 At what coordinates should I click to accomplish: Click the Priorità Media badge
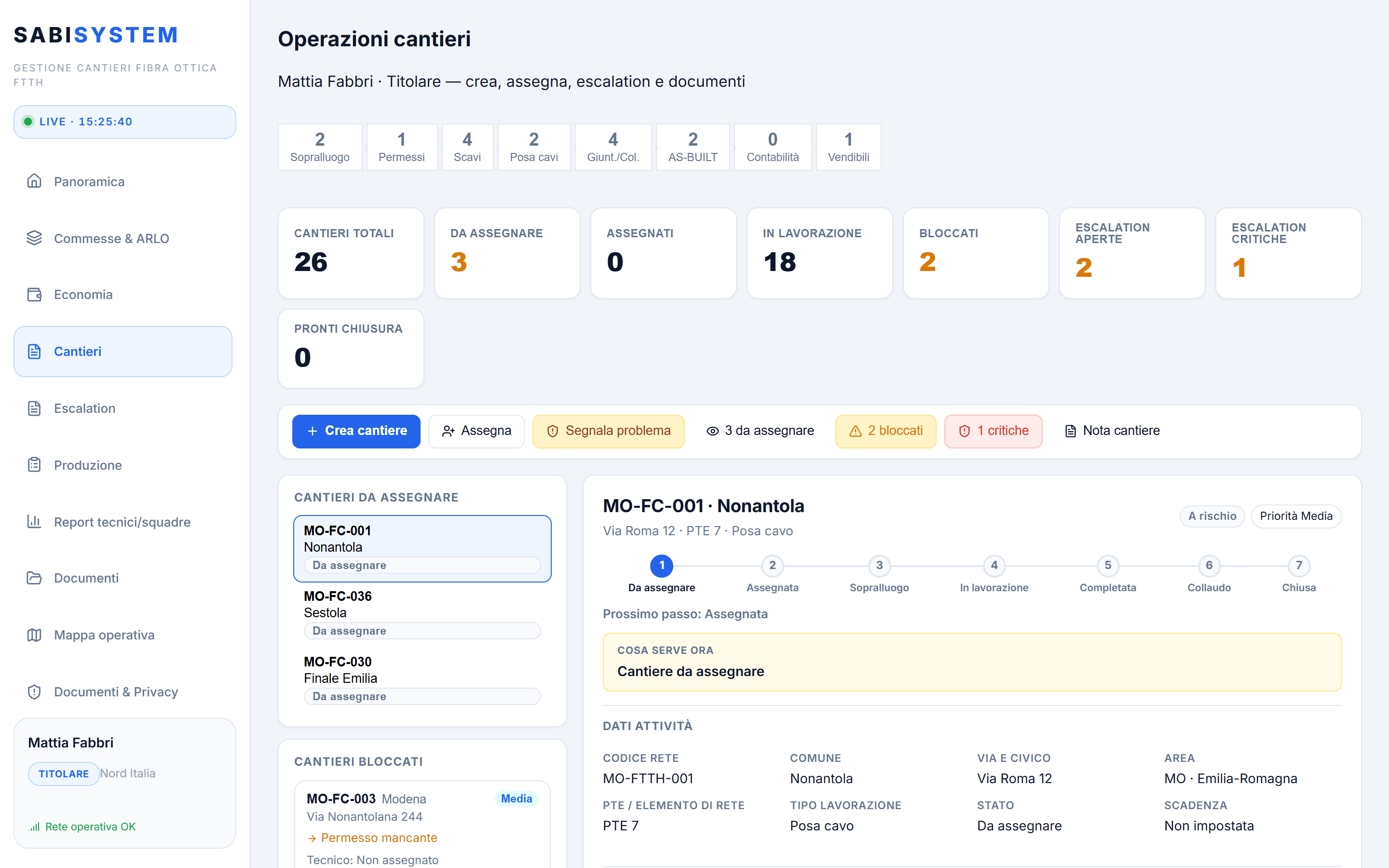(1296, 516)
